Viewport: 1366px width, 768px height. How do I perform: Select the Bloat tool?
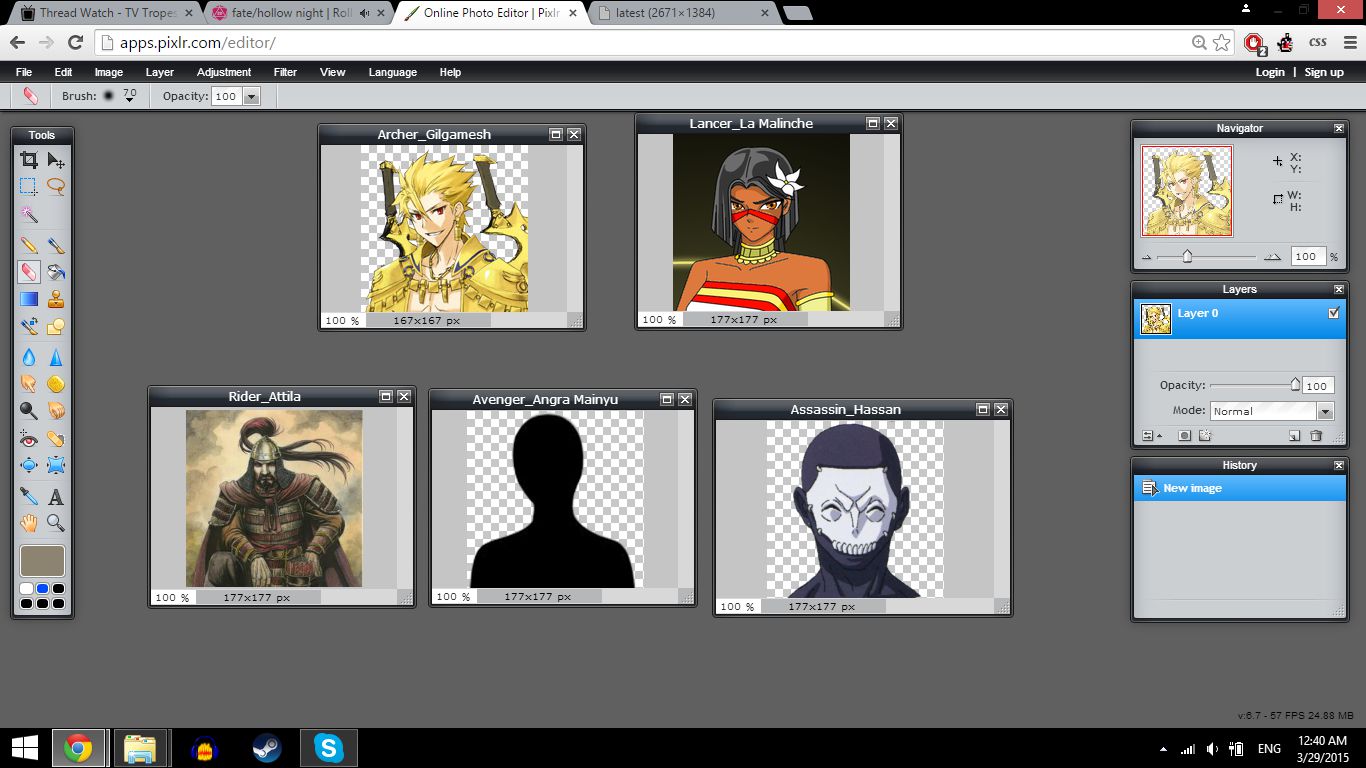[29, 465]
